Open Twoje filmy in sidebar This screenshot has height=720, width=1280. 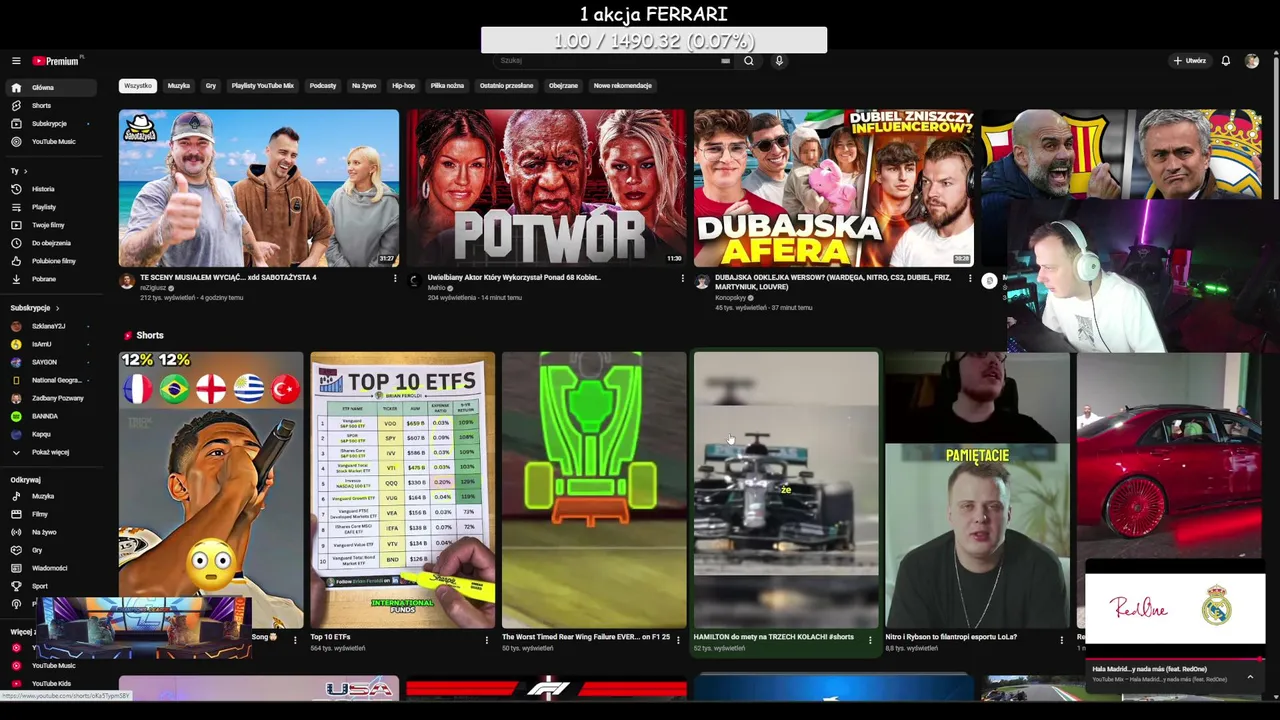(x=48, y=225)
